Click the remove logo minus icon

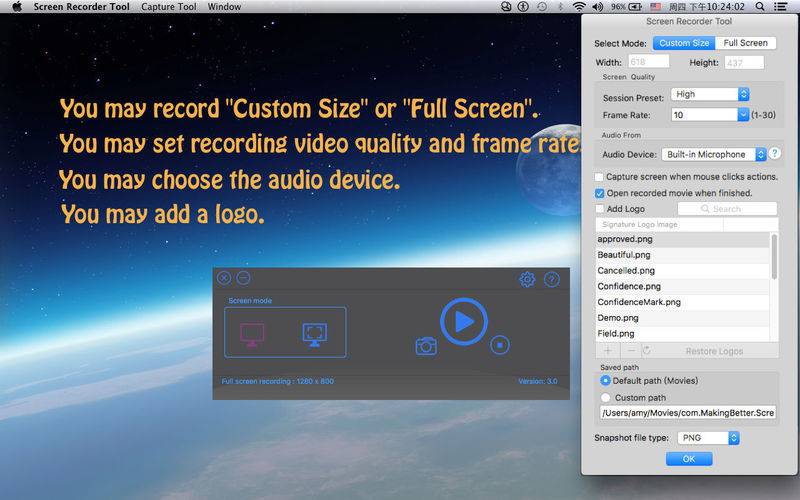coord(631,351)
